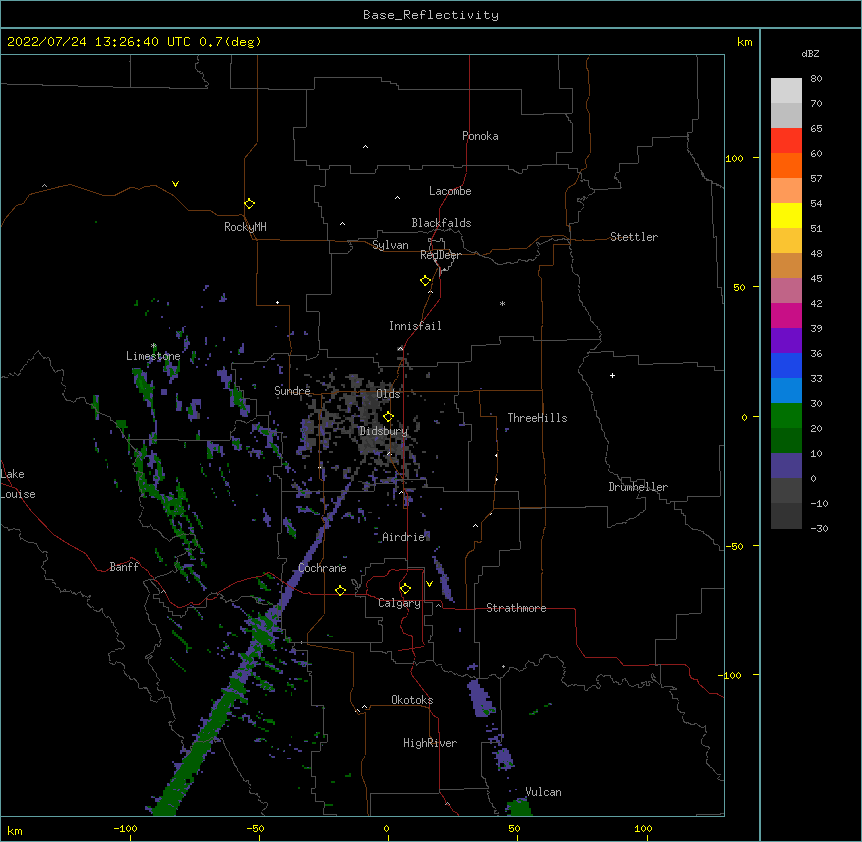Pick the bright yellow swatch in dBZ legend
The height and width of the screenshot is (842, 862).
click(x=786, y=215)
